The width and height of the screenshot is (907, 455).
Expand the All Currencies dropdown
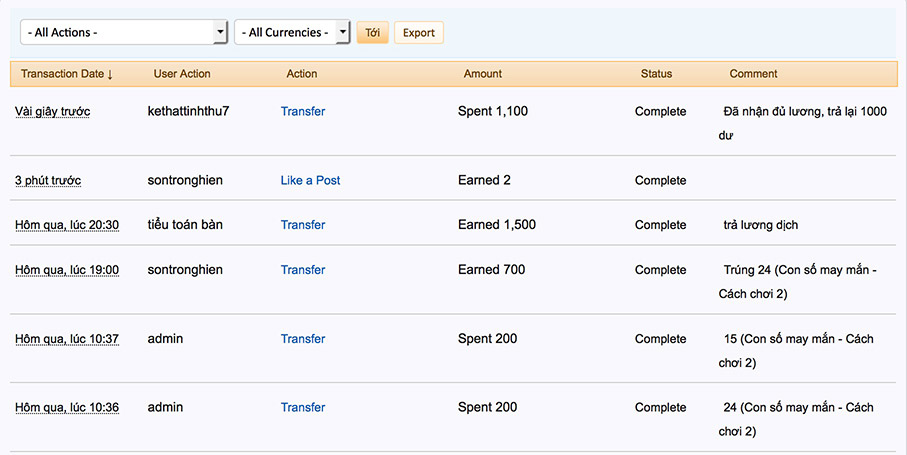292,33
